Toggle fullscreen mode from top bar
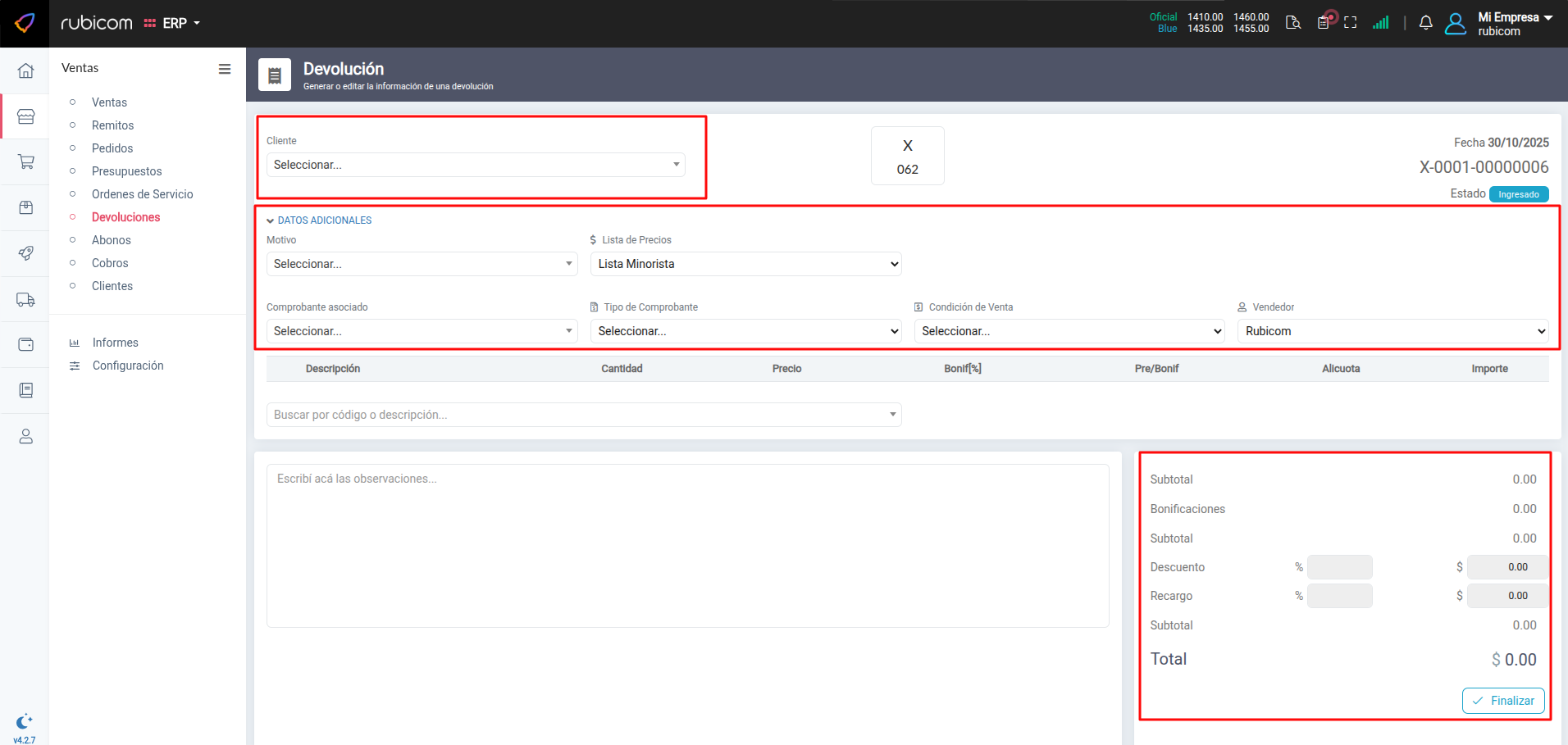This screenshot has width=1568, height=745. pyautogui.click(x=1350, y=23)
